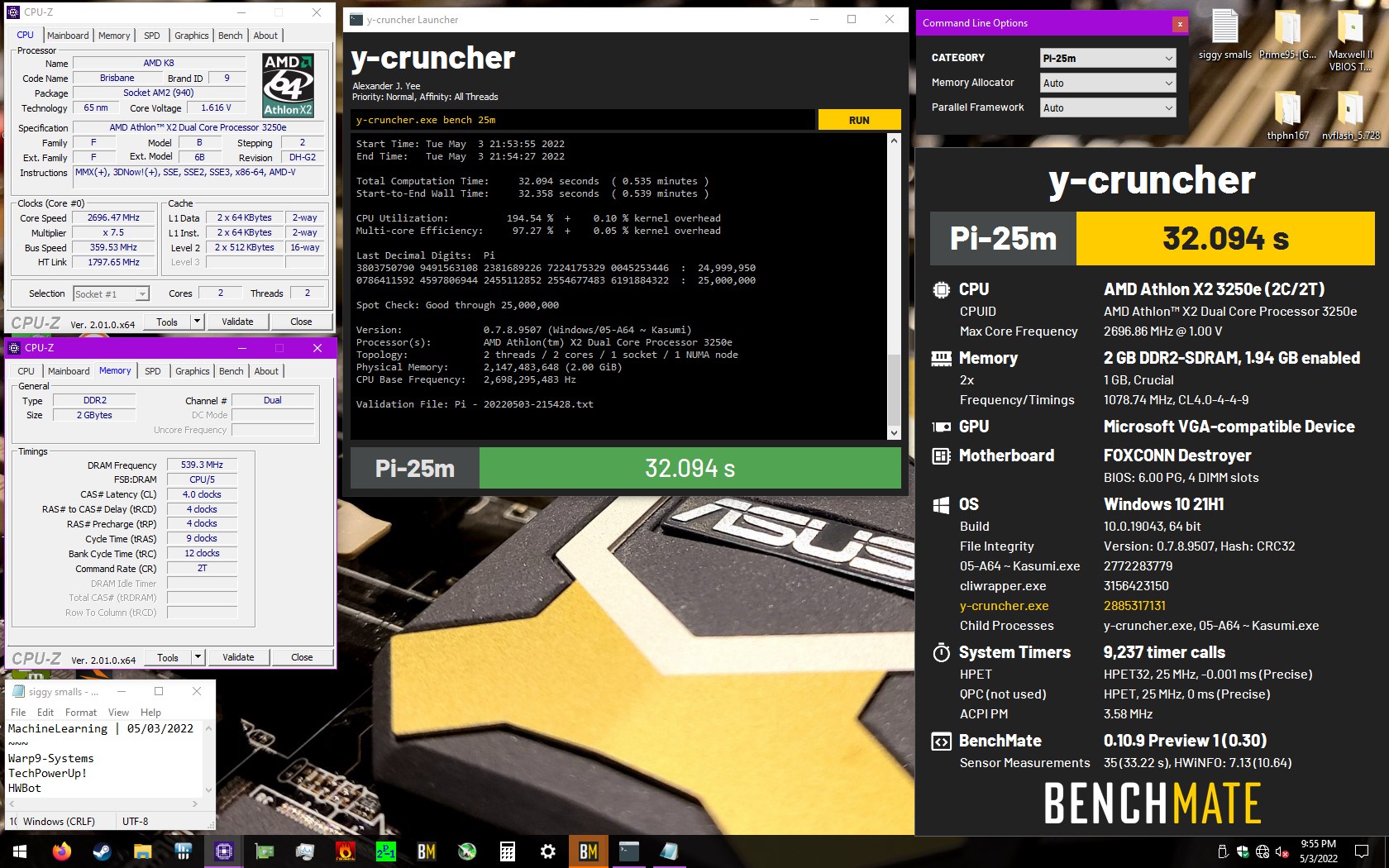Open File Explorer from the taskbar
Screen dimensions: 1389x868
(143, 851)
